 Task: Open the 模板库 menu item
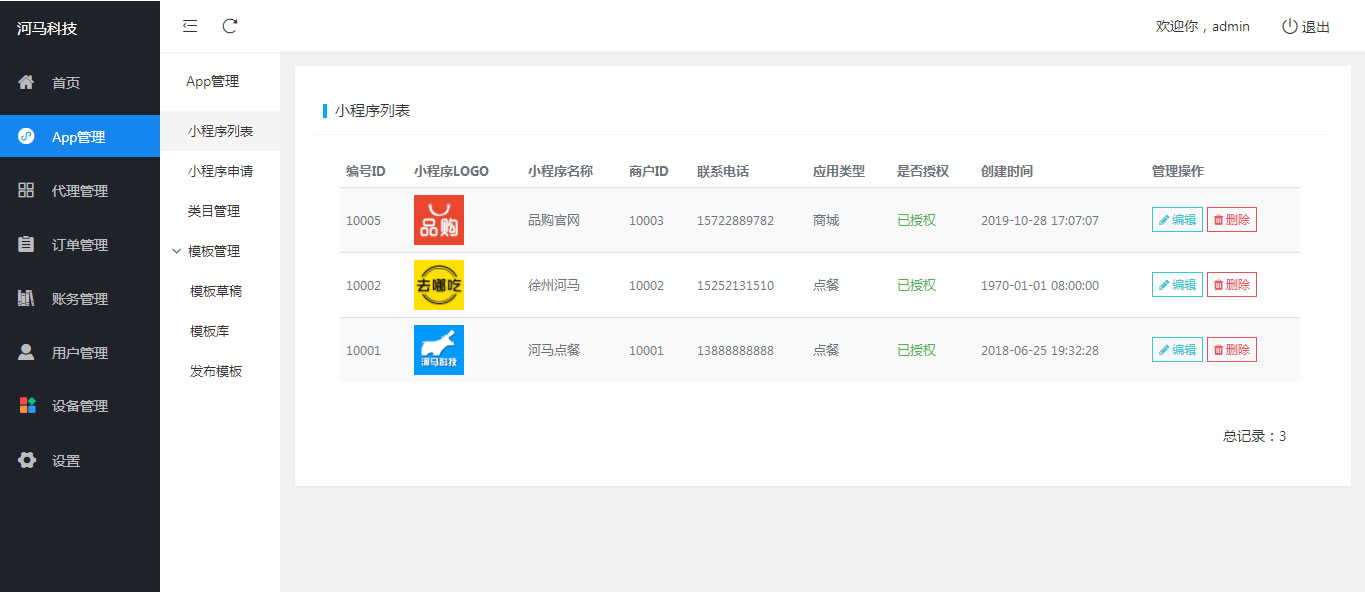212,331
